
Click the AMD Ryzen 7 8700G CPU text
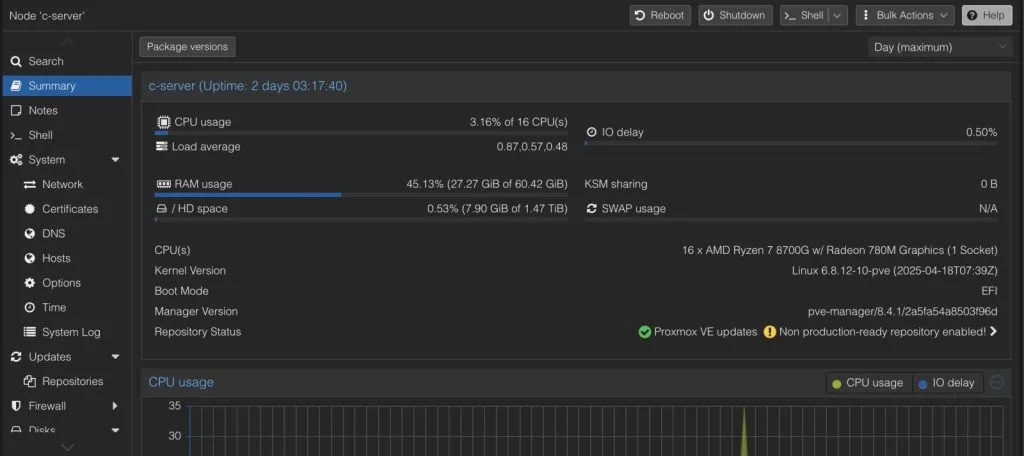click(840, 250)
